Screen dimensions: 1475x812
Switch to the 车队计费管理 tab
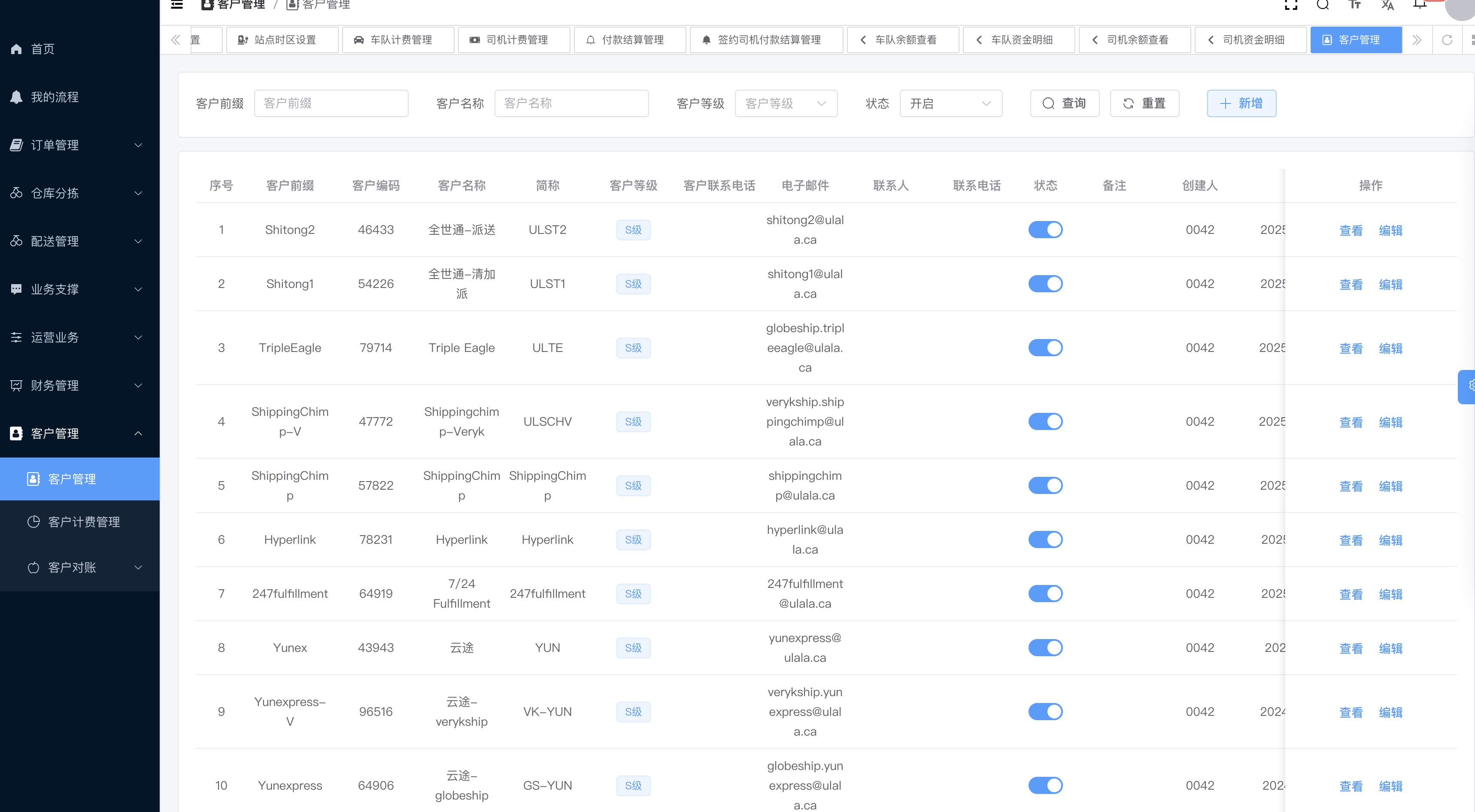coord(398,40)
